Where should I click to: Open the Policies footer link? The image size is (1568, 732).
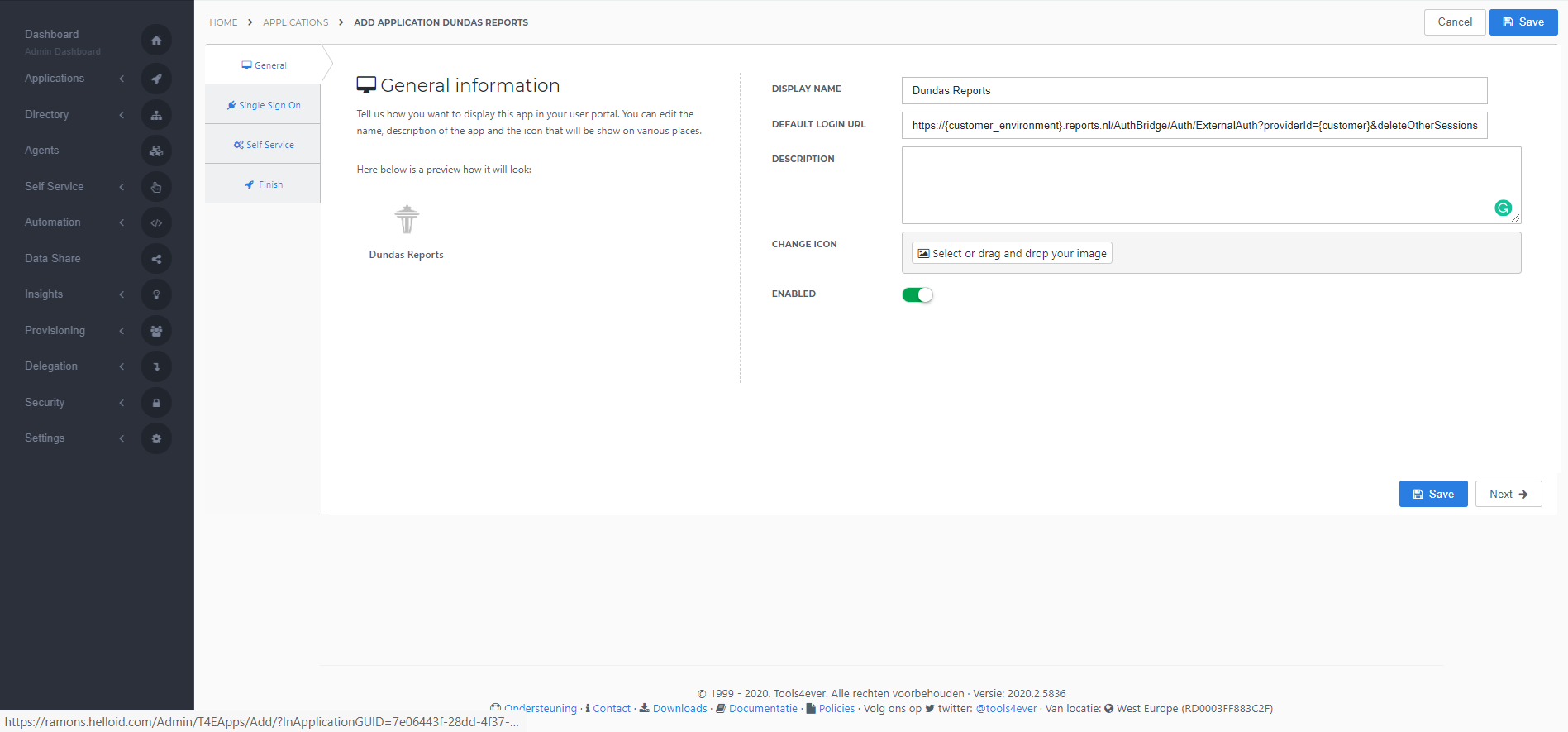836,709
